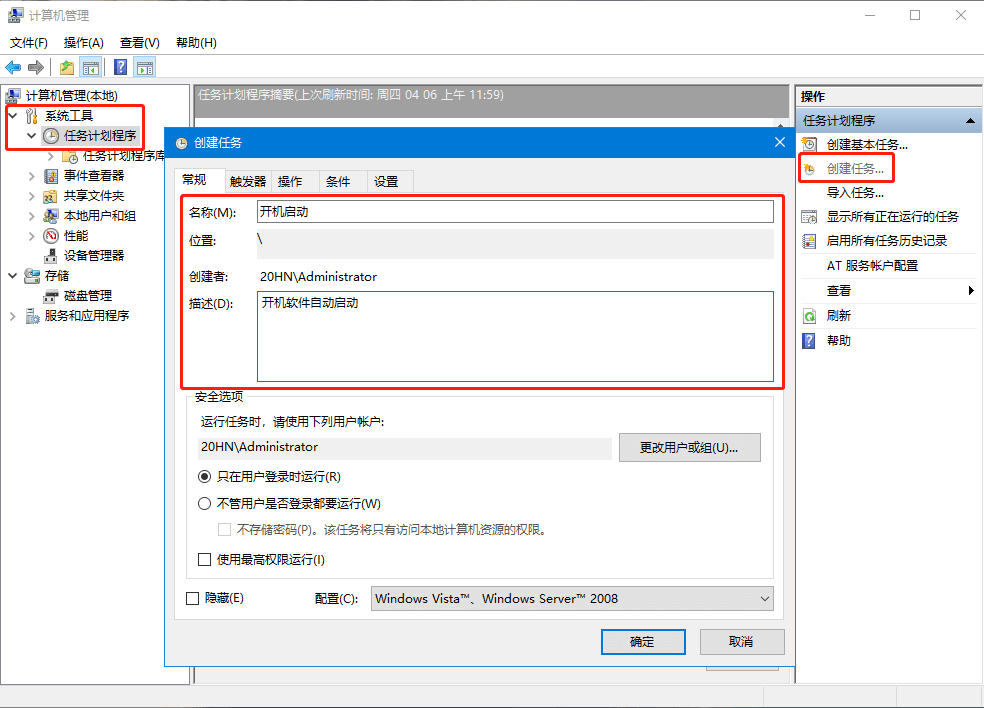
Task: Click the back arrow toolbar icon
Action: click(x=13, y=67)
